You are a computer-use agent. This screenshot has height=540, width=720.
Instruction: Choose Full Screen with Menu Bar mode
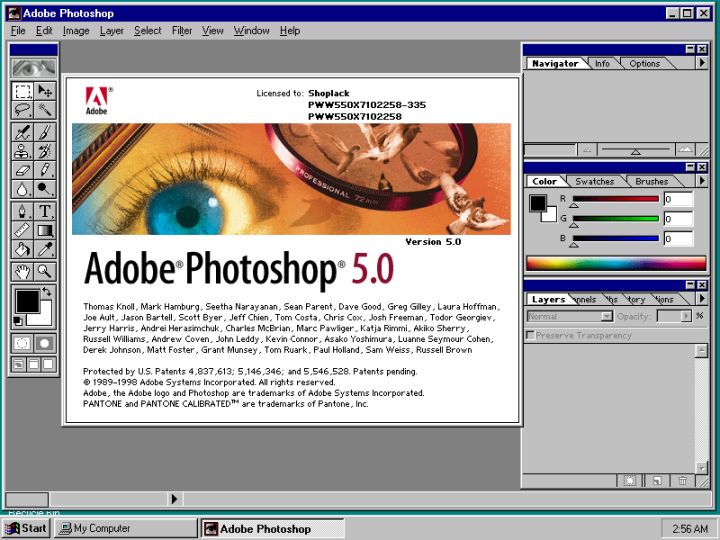pos(34,365)
